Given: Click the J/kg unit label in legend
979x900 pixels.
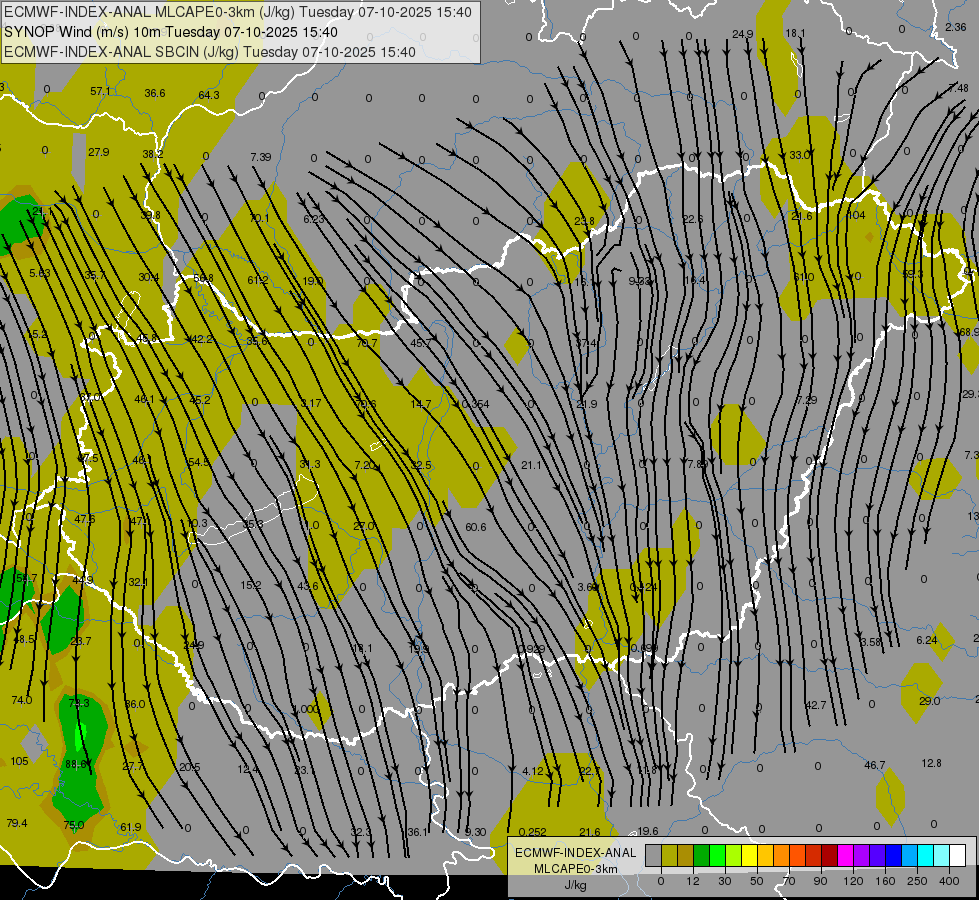Looking at the screenshot, I should 574,884.
